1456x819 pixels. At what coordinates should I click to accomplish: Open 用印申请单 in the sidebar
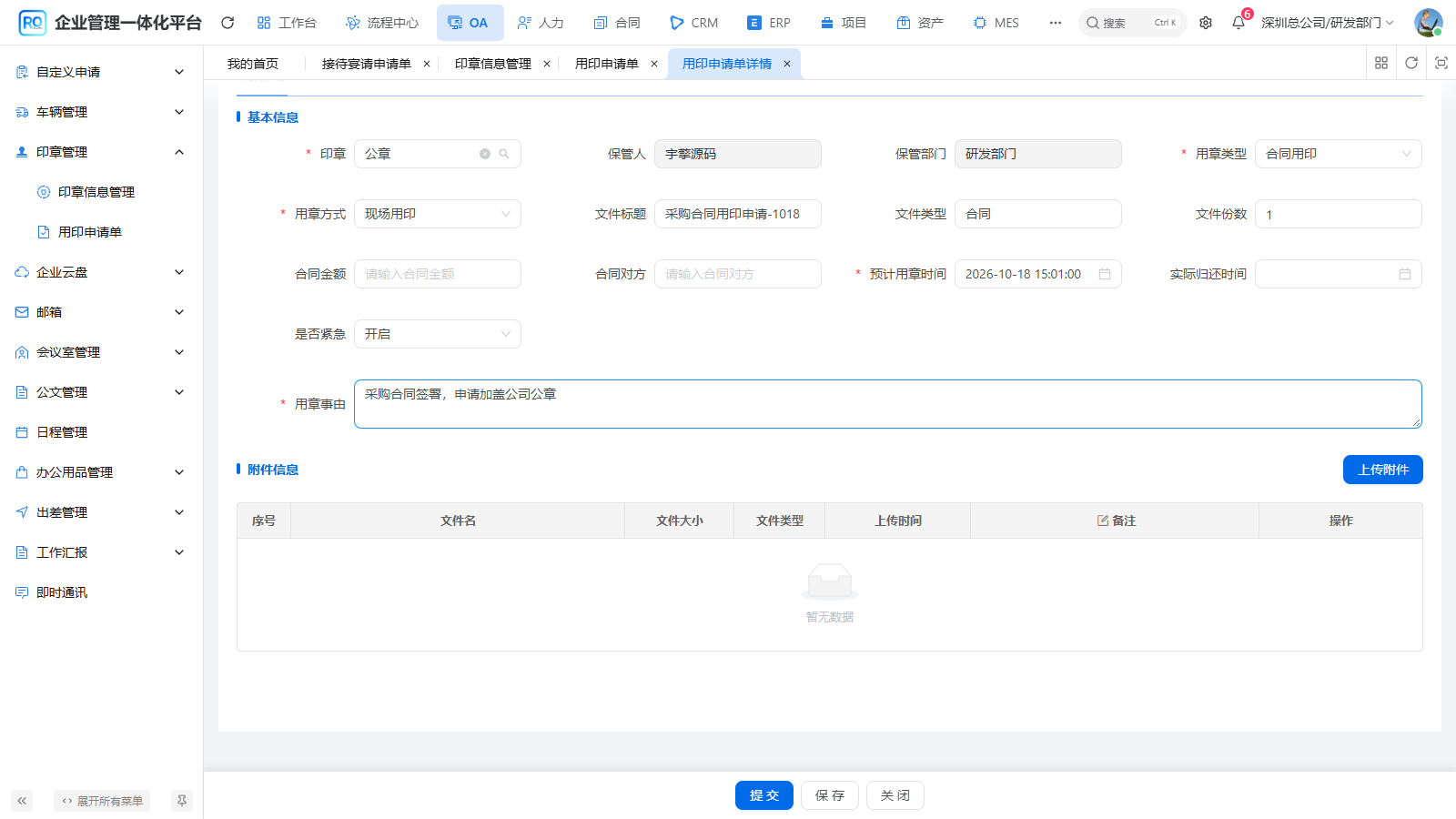pyautogui.click(x=101, y=232)
